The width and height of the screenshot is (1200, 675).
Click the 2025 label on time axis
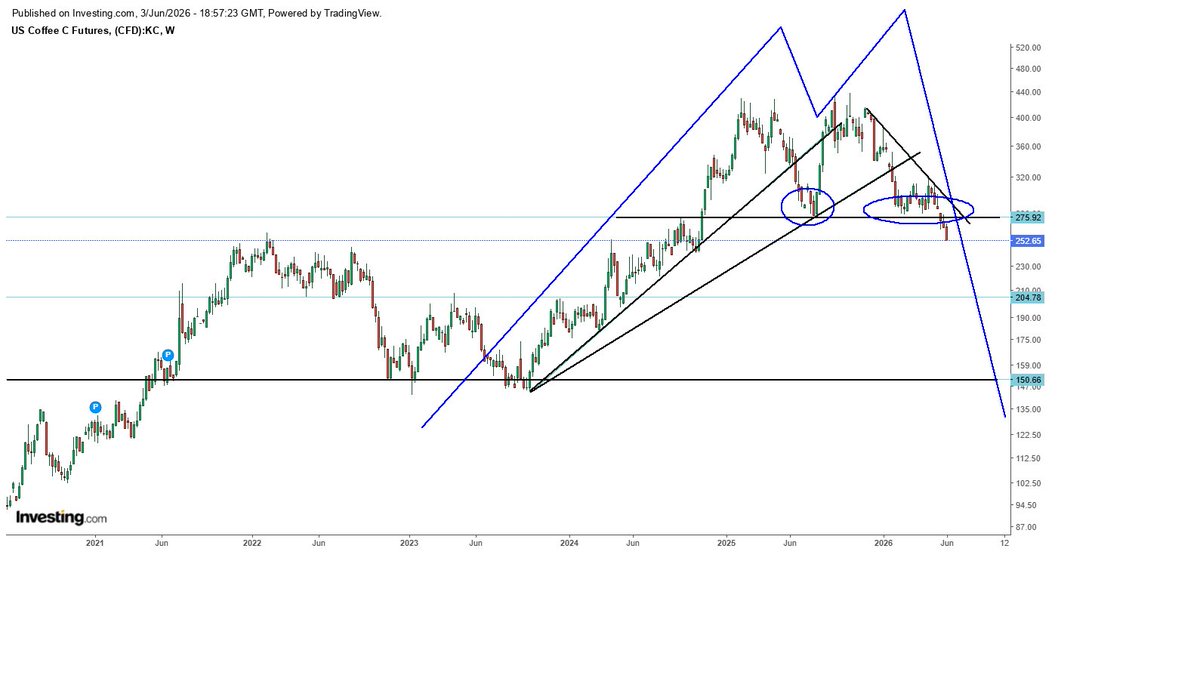(727, 544)
